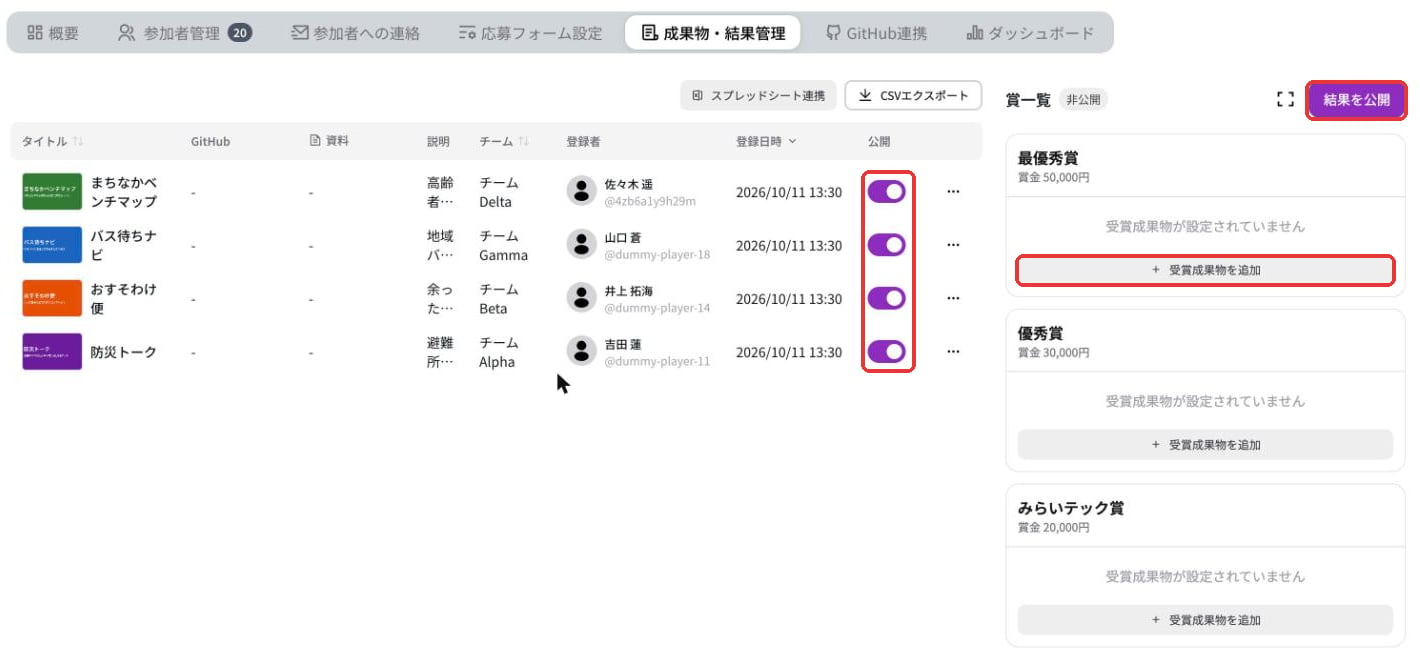Click ダッシュボード bar chart icon
The height and width of the screenshot is (660, 1420).
click(975, 33)
